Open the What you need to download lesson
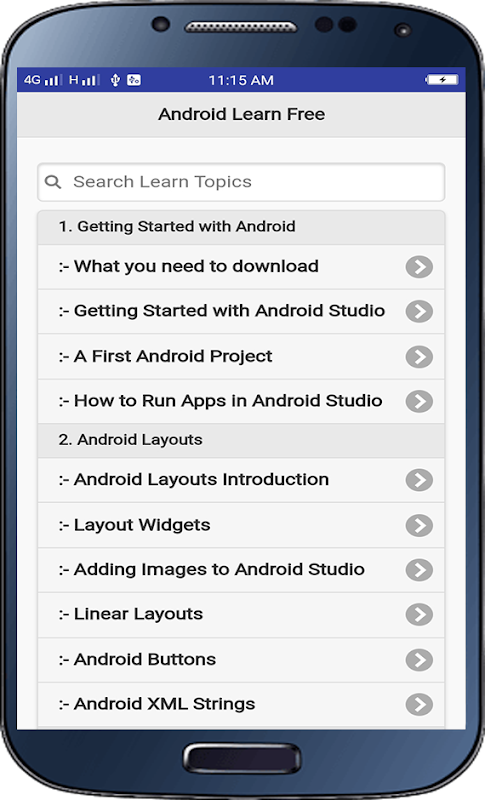The width and height of the screenshot is (485, 800). tap(241, 267)
